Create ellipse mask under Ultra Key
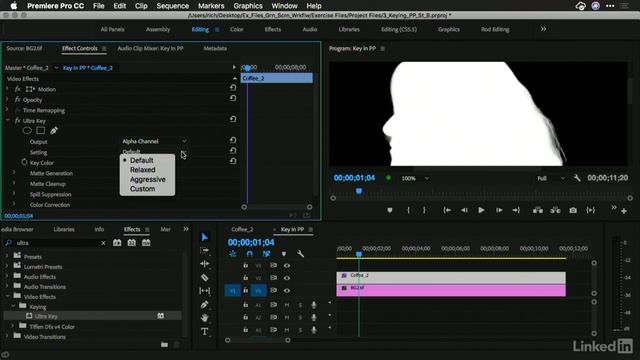Screen dimensions: 640x360 pyautogui.click(x=27, y=131)
